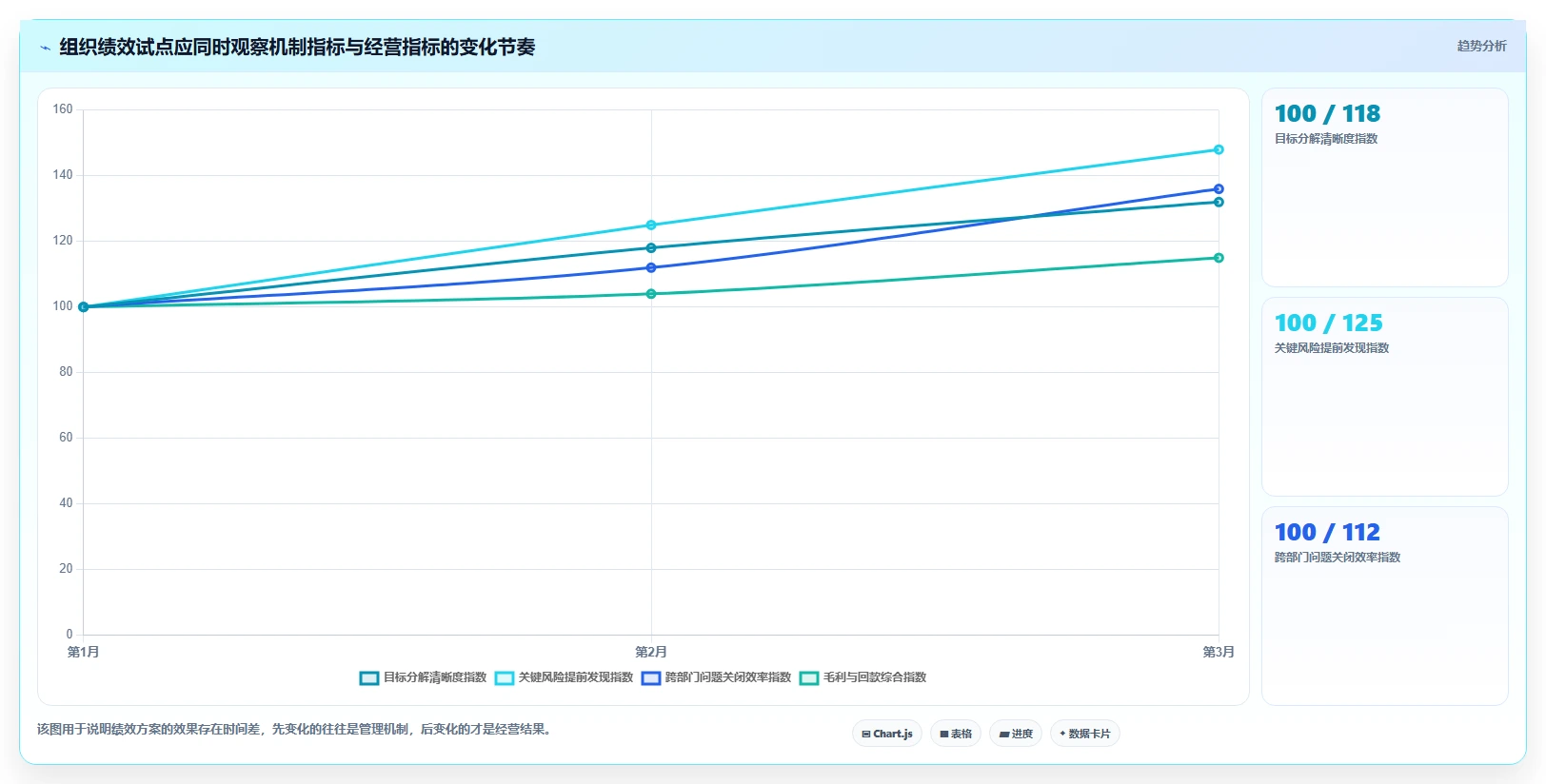This screenshot has width=1546, height=784.
Task: Click the 100 / 125 data card
Action: 1385,397
